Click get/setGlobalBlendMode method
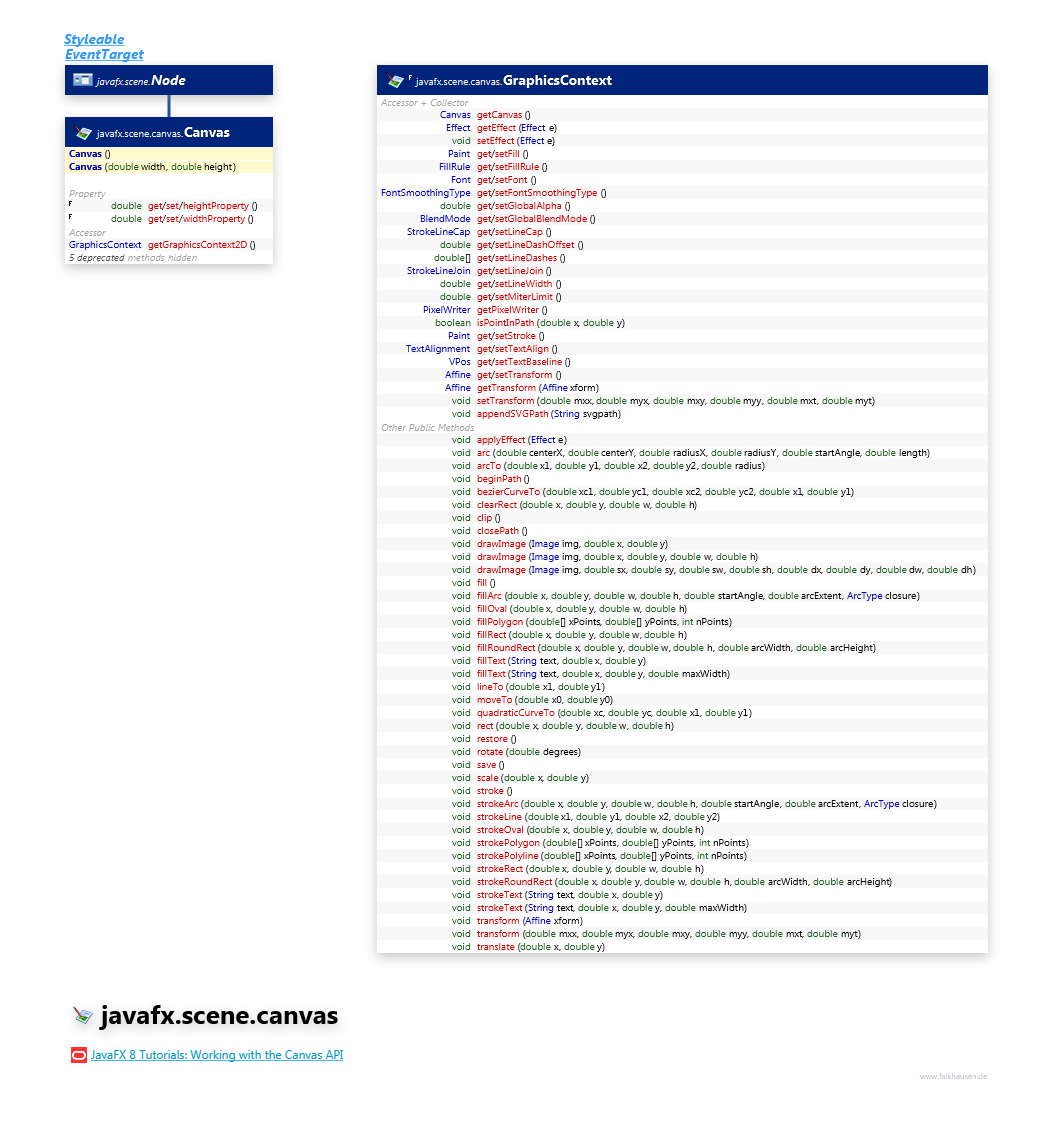The image size is (1044, 1122). click(536, 219)
